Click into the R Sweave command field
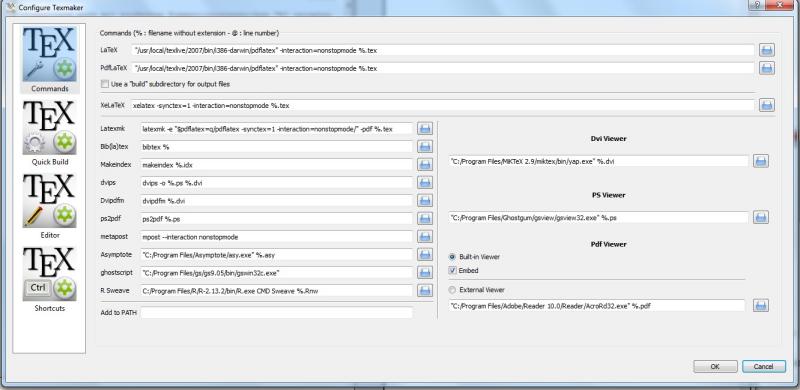800x390 pixels. click(x=276, y=290)
